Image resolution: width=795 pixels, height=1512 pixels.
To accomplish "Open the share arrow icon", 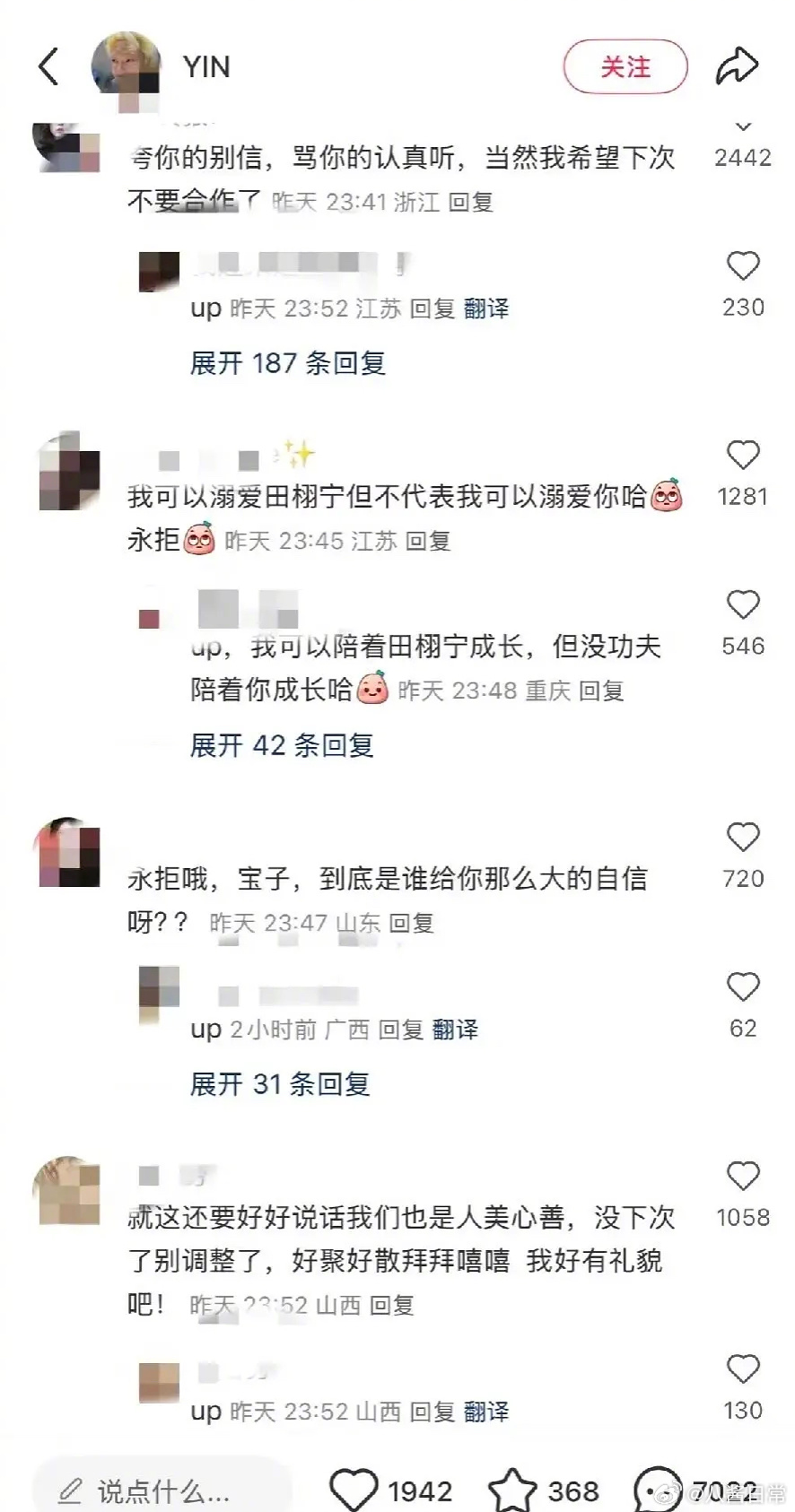I will coord(737,66).
